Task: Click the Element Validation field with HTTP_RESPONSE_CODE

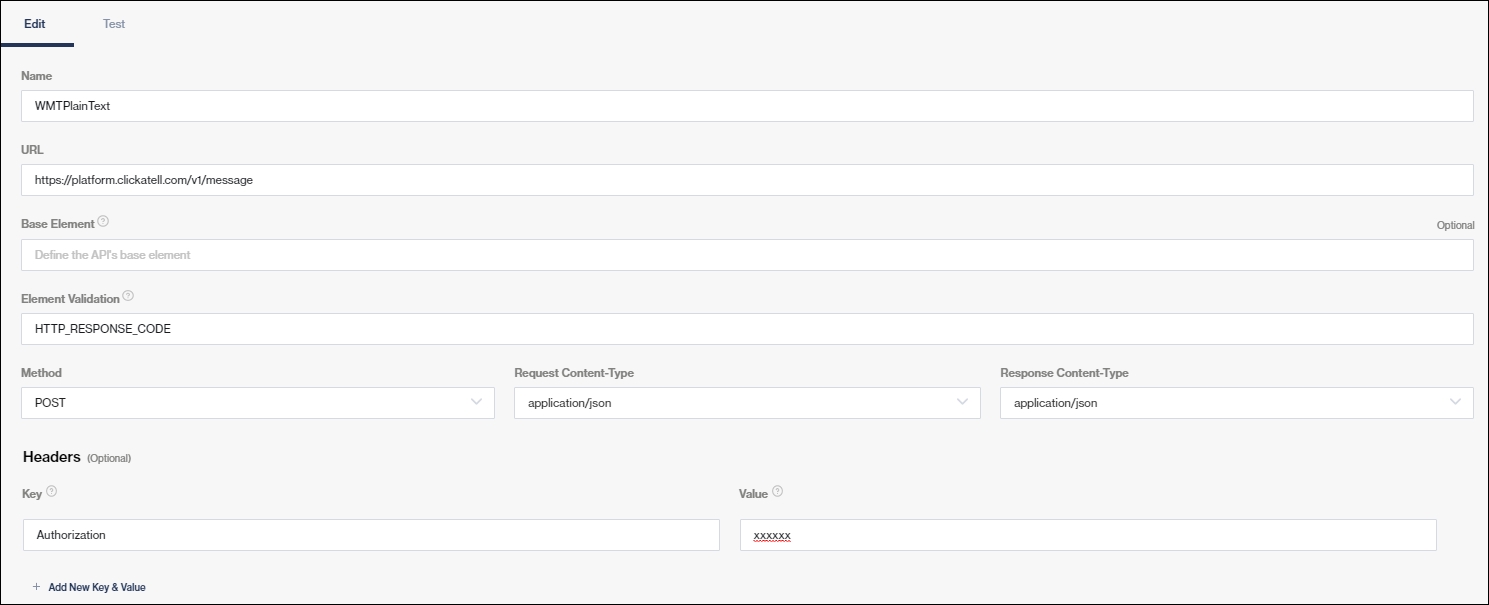Action: coord(746,329)
